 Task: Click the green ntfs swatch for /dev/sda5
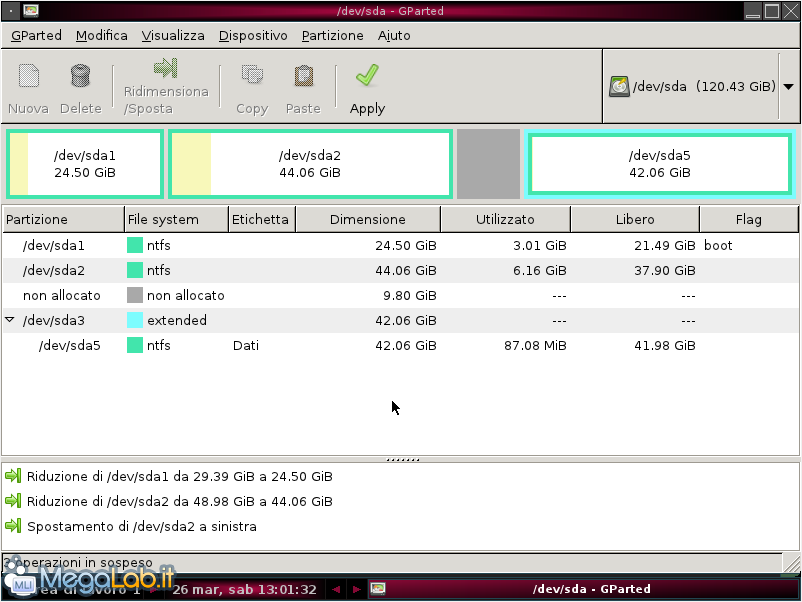tap(135, 346)
